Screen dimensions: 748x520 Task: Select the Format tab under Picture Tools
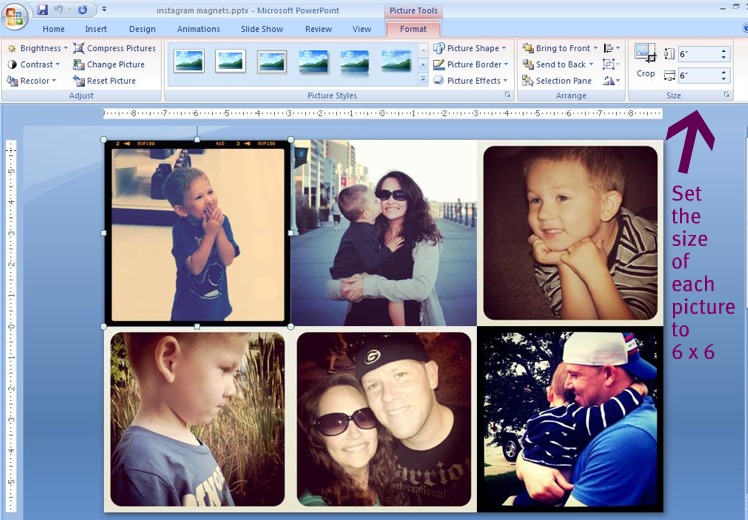tap(413, 29)
